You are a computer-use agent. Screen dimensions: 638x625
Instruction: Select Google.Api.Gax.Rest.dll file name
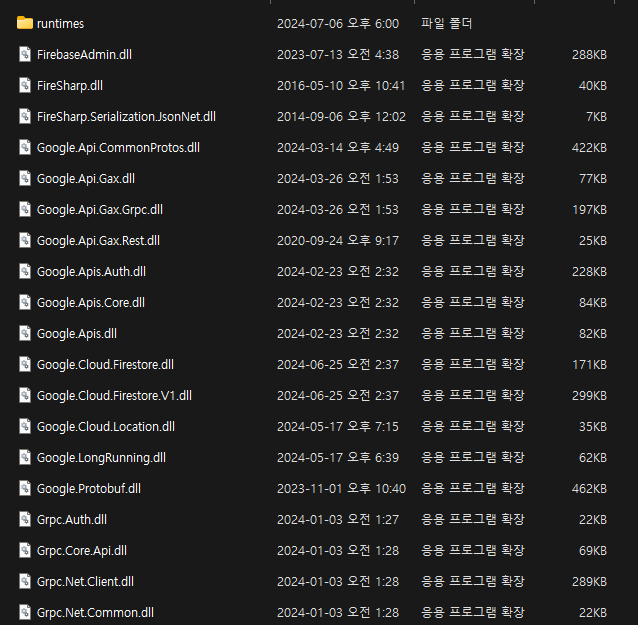98,240
